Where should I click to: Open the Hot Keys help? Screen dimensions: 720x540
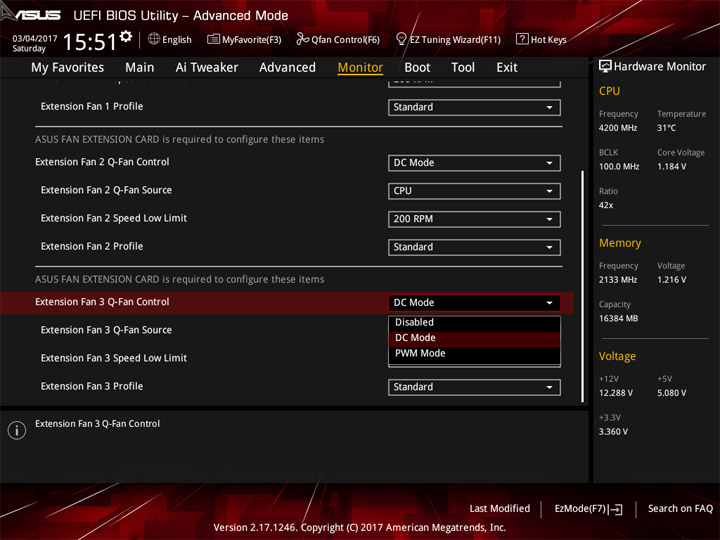coord(549,40)
